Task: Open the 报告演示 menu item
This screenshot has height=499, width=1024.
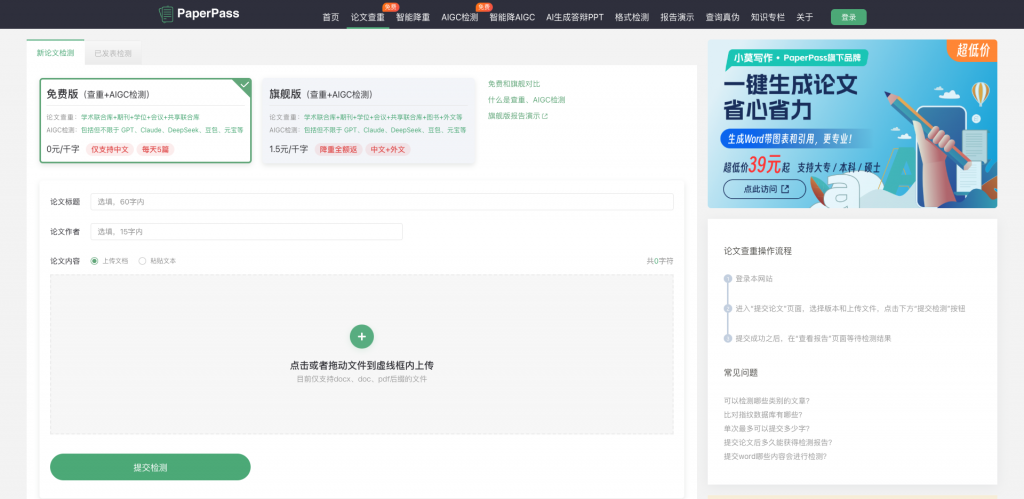Action: pos(677,17)
